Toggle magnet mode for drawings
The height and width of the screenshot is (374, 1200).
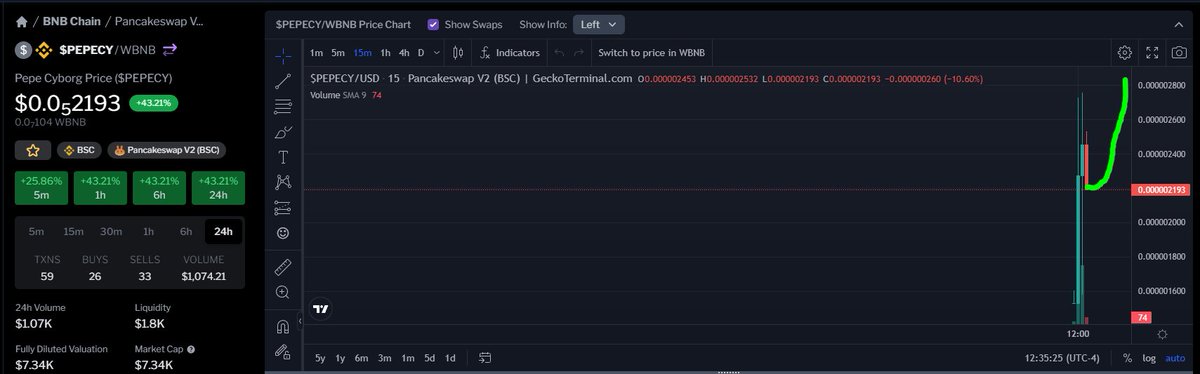tap(283, 327)
